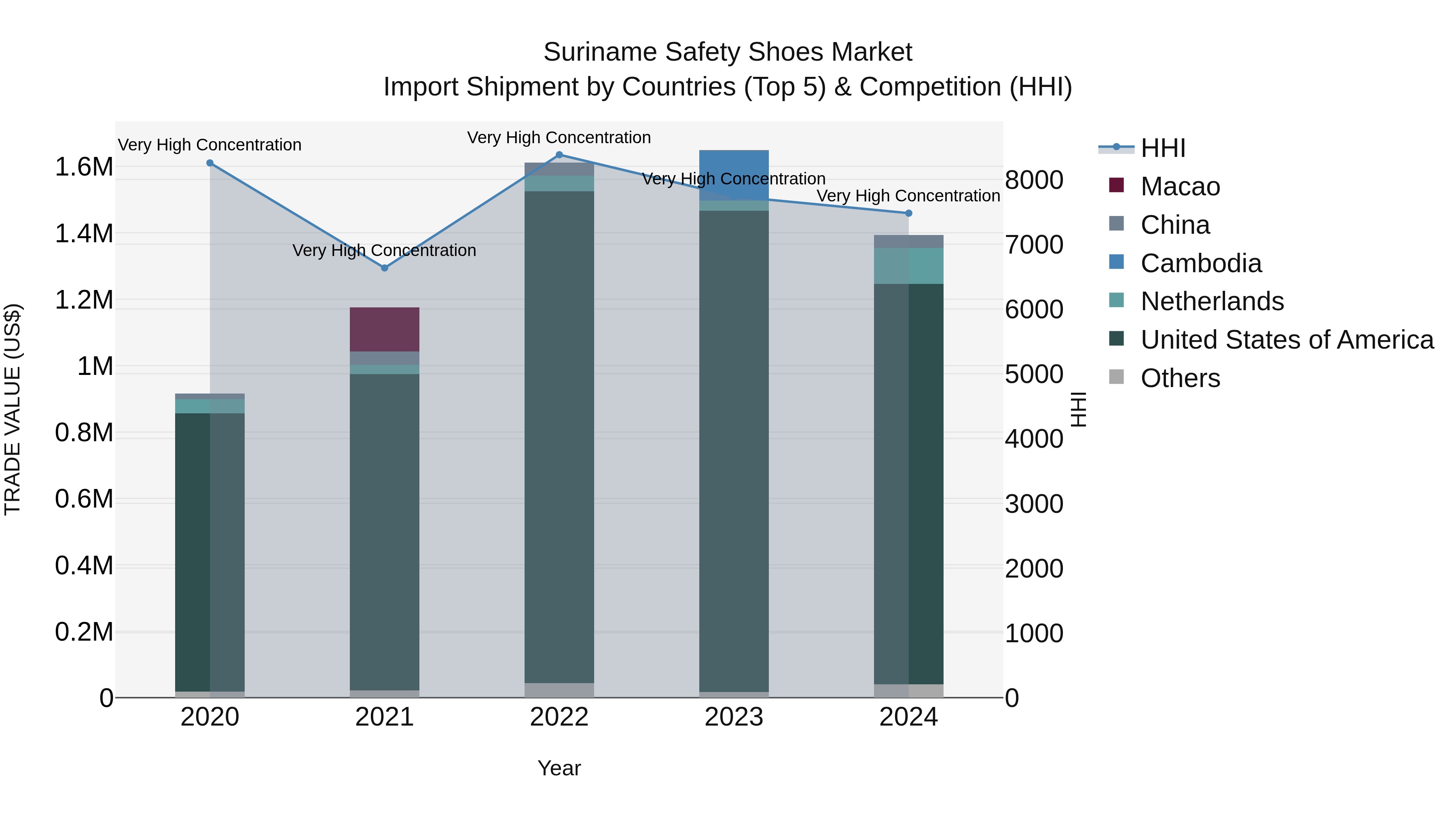
Task: Click the Macao segment in 2021 bar
Action: click(384, 330)
